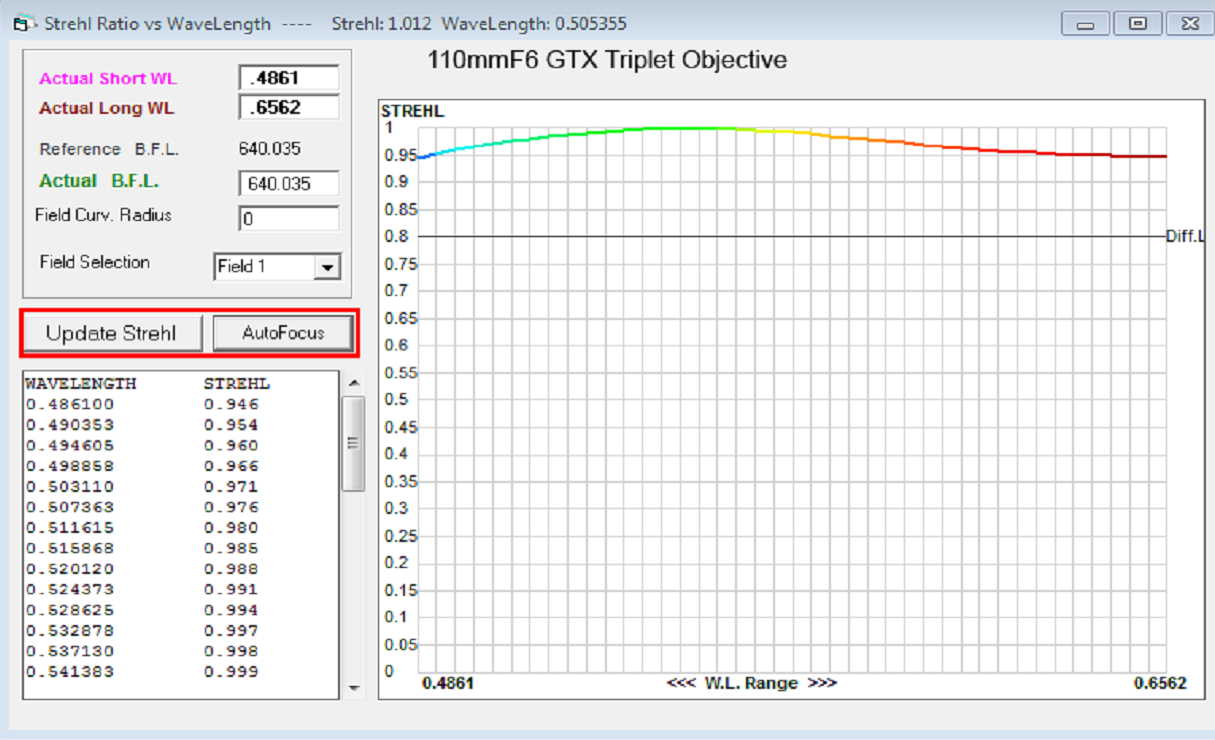Click the Diff.L limit line label
The height and width of the screenshot is (740, 1215).
(x=1185, y=237)
